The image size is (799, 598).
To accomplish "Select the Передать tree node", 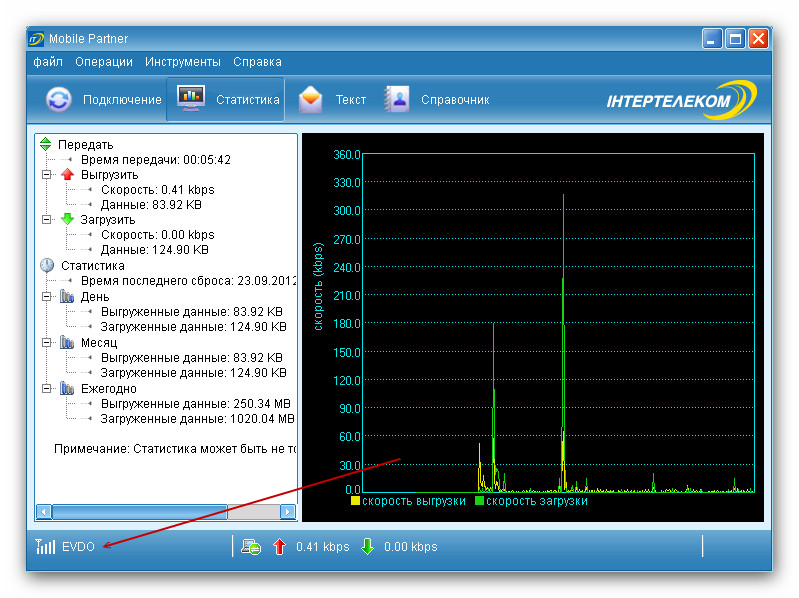I will [x=85, y=145].
